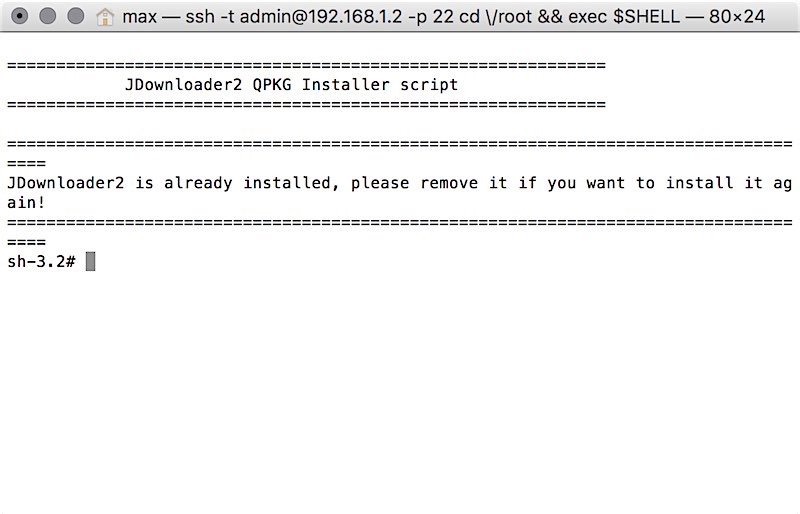Image resolution: width=800 pixels, height=514 pixels.
Task: Click the "JDownloader2 QPKG Installer script" heading
Action: [x=291, y=85]
